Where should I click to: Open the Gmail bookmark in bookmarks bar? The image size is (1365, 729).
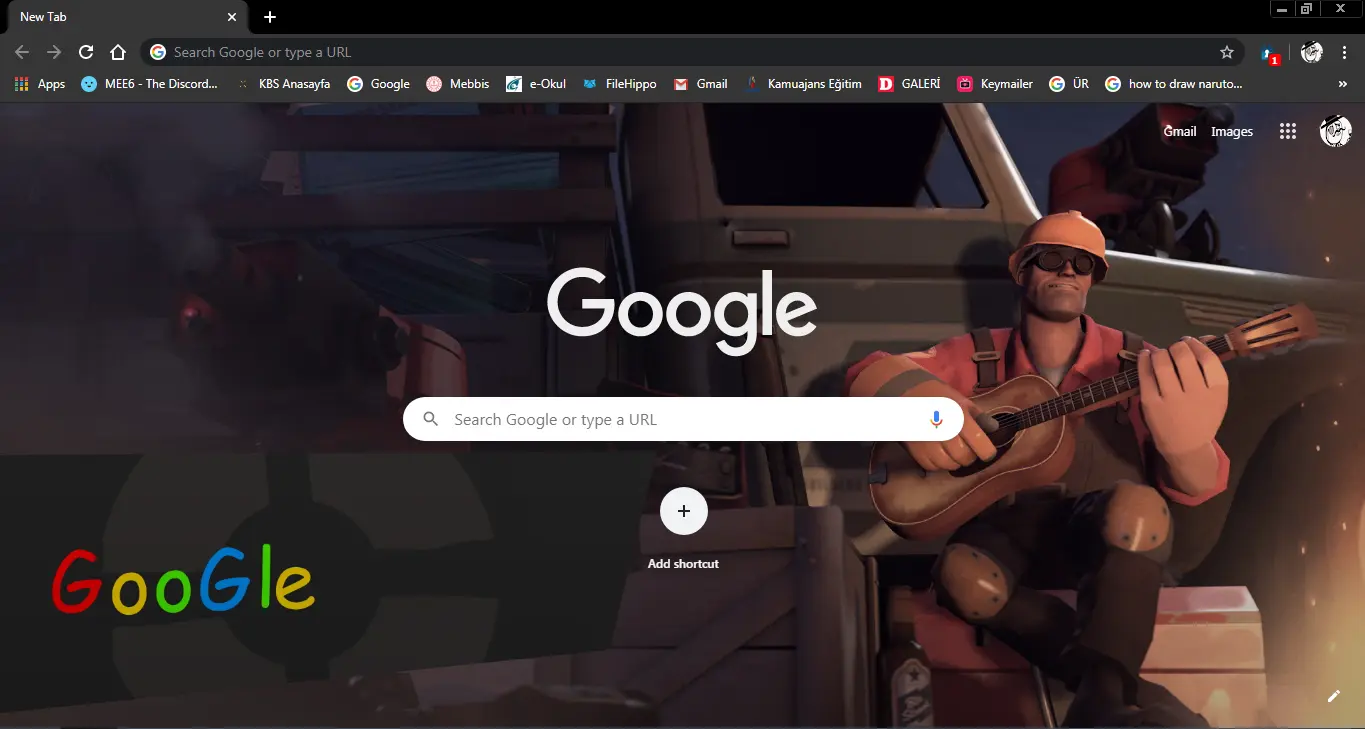(x=700, y=84)
